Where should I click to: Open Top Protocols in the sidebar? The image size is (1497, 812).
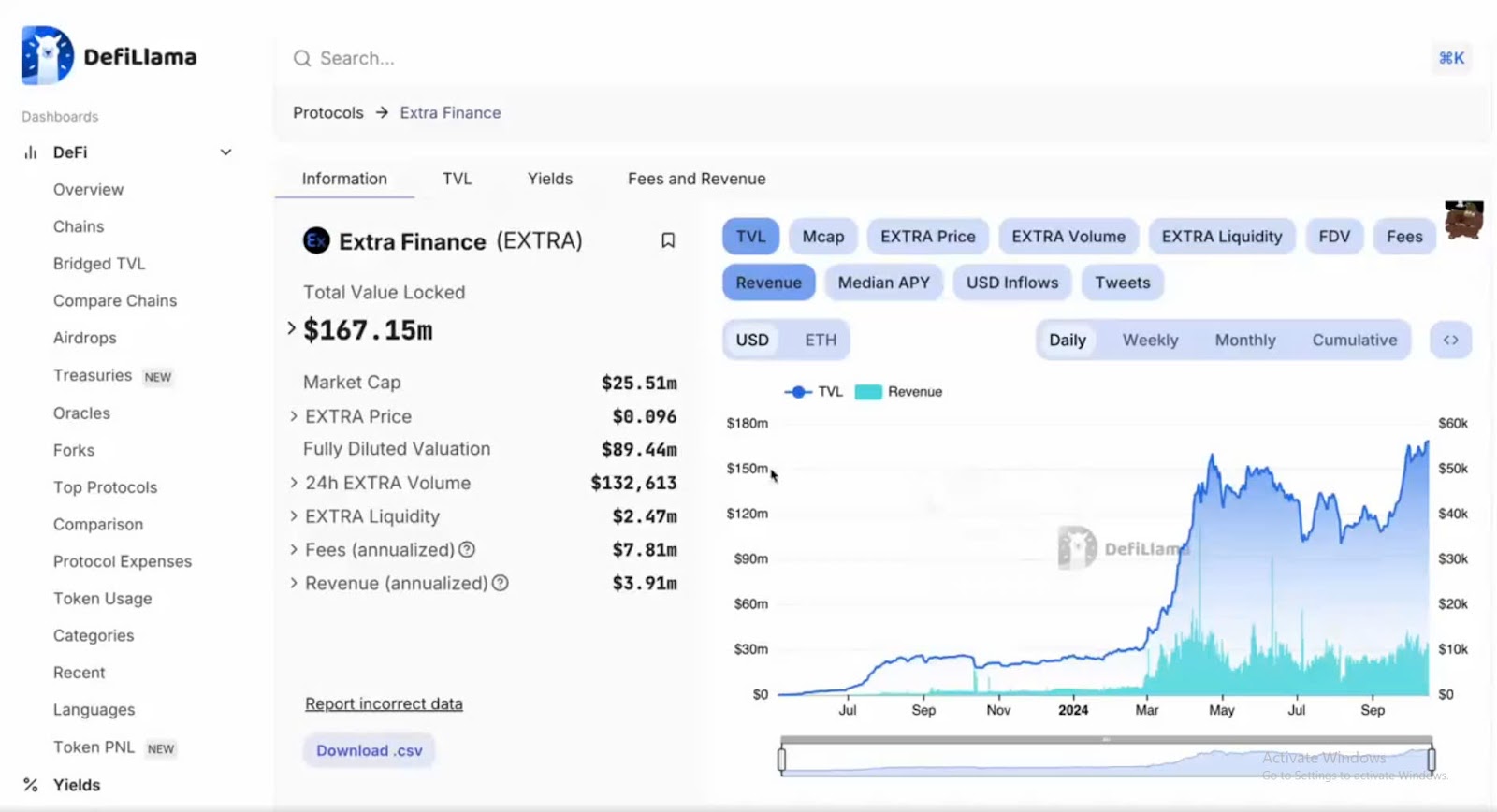pos(105,487)
